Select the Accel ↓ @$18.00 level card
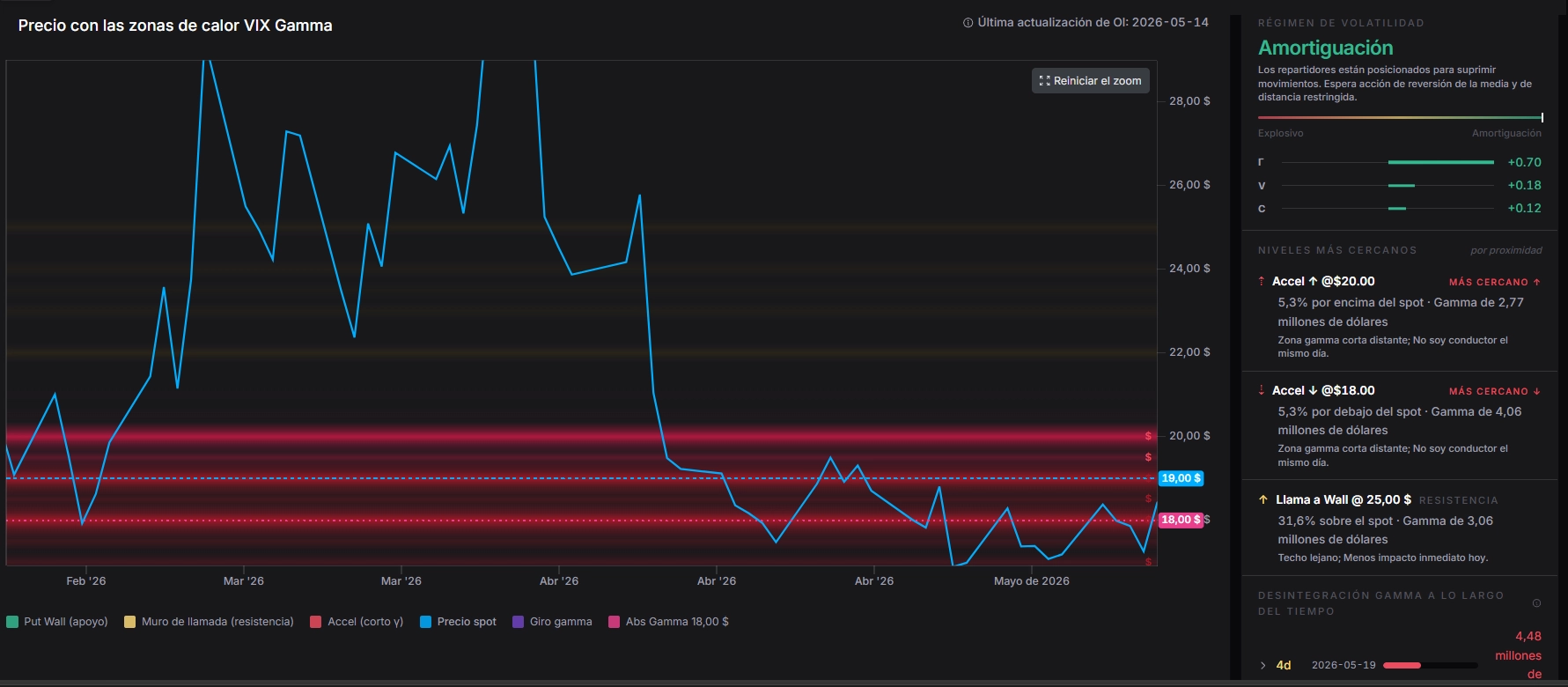The image size is (1568, 687). pyautogui.click(x=1400, y=425)
